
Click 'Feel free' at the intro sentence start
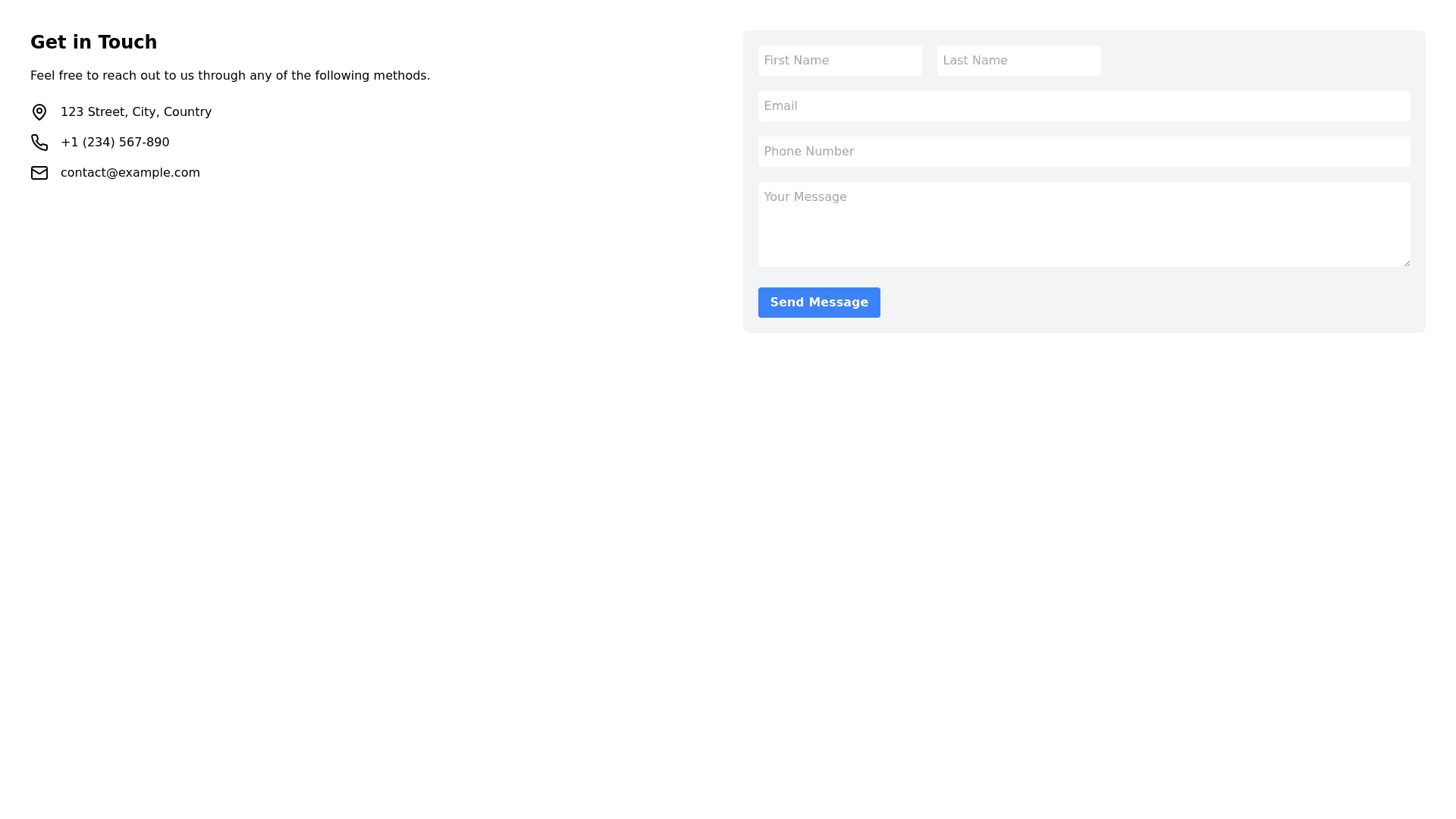pos(55,76)
